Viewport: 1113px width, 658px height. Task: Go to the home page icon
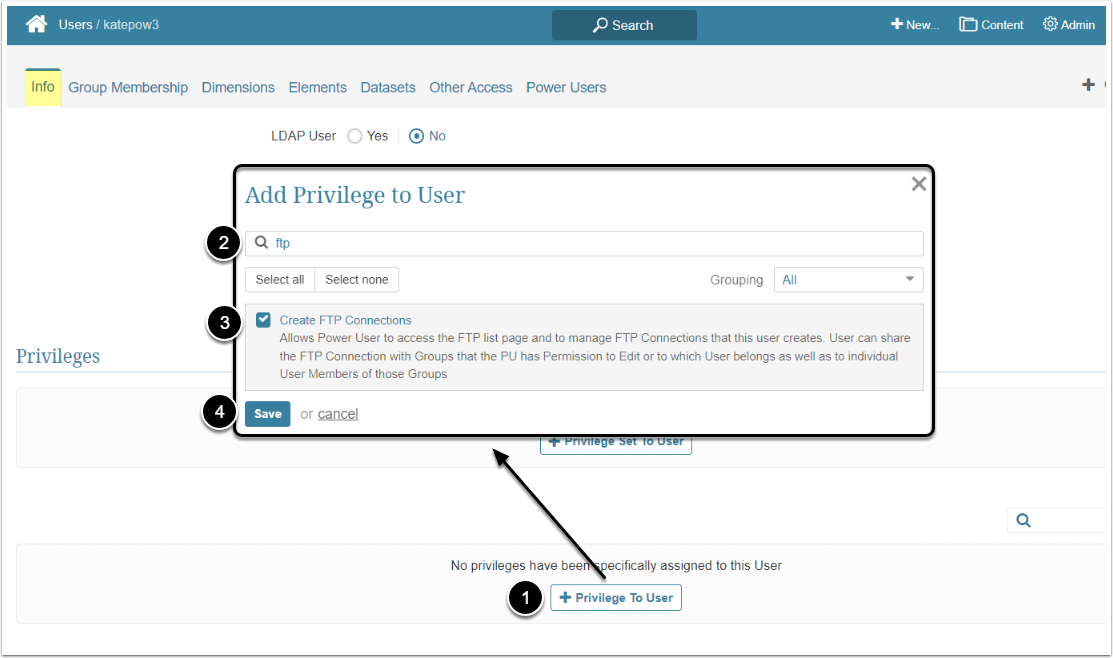point(36,25)
